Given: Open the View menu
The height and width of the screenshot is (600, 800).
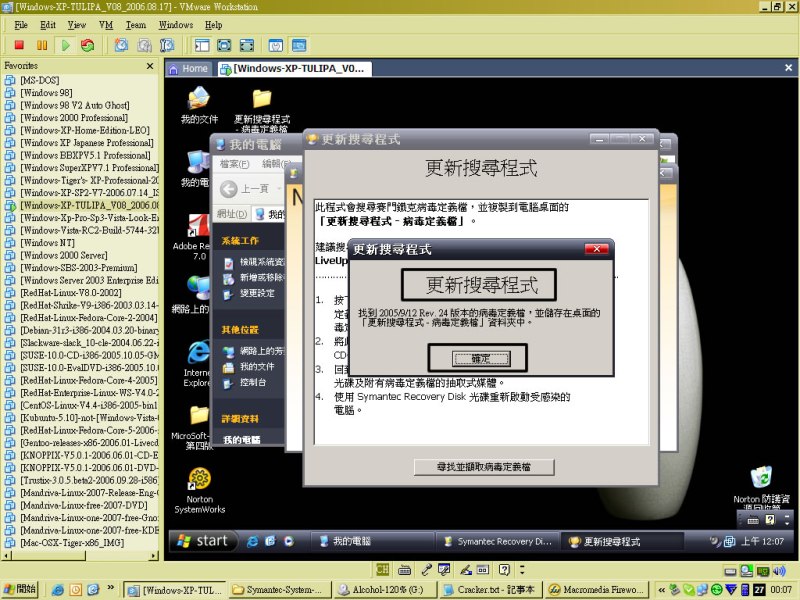Looking at the screenshot, I should tap(77, 24).
